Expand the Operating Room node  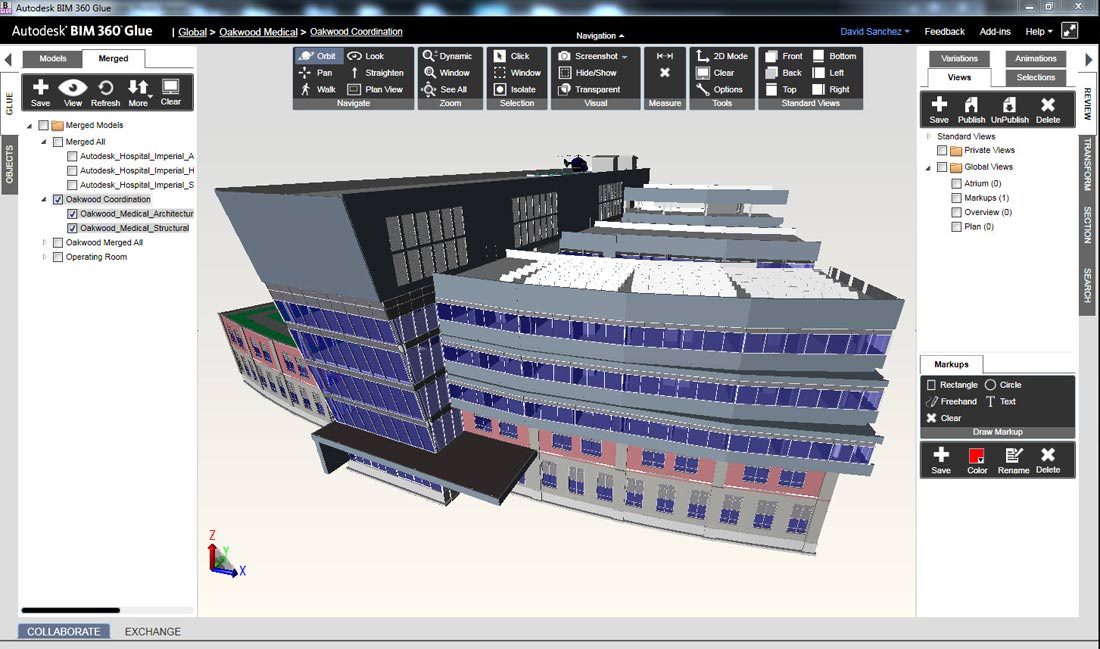(44, 257)
